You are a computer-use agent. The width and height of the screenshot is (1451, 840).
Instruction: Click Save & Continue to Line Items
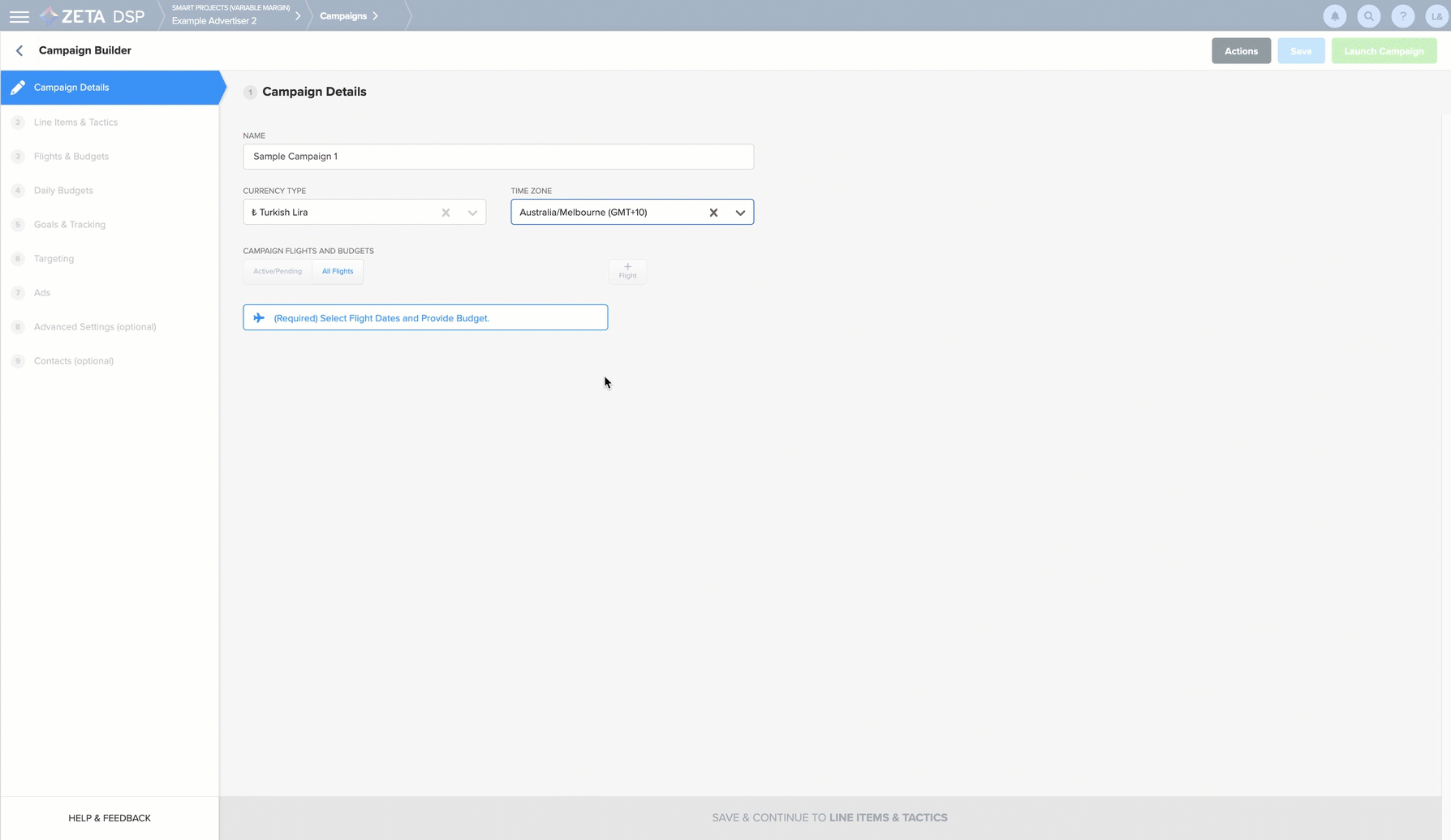829,817
